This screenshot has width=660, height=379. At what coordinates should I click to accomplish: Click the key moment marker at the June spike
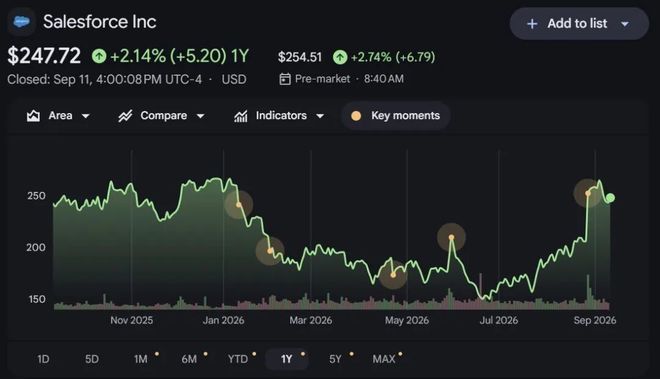point(451,238)
